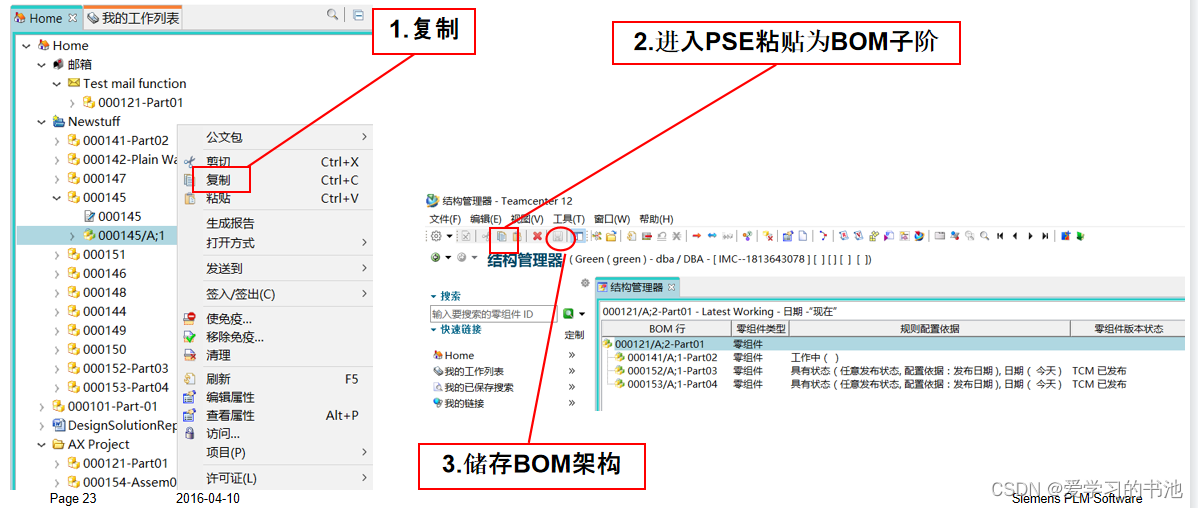Click the green down-arrow icon at toolbar end
This screenshot has height=508, width=1198.
coord(1080,236)
